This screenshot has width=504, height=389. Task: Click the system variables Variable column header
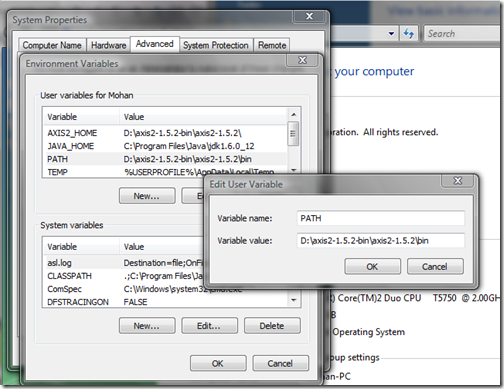pyautogui.click(x=81, y=247)
